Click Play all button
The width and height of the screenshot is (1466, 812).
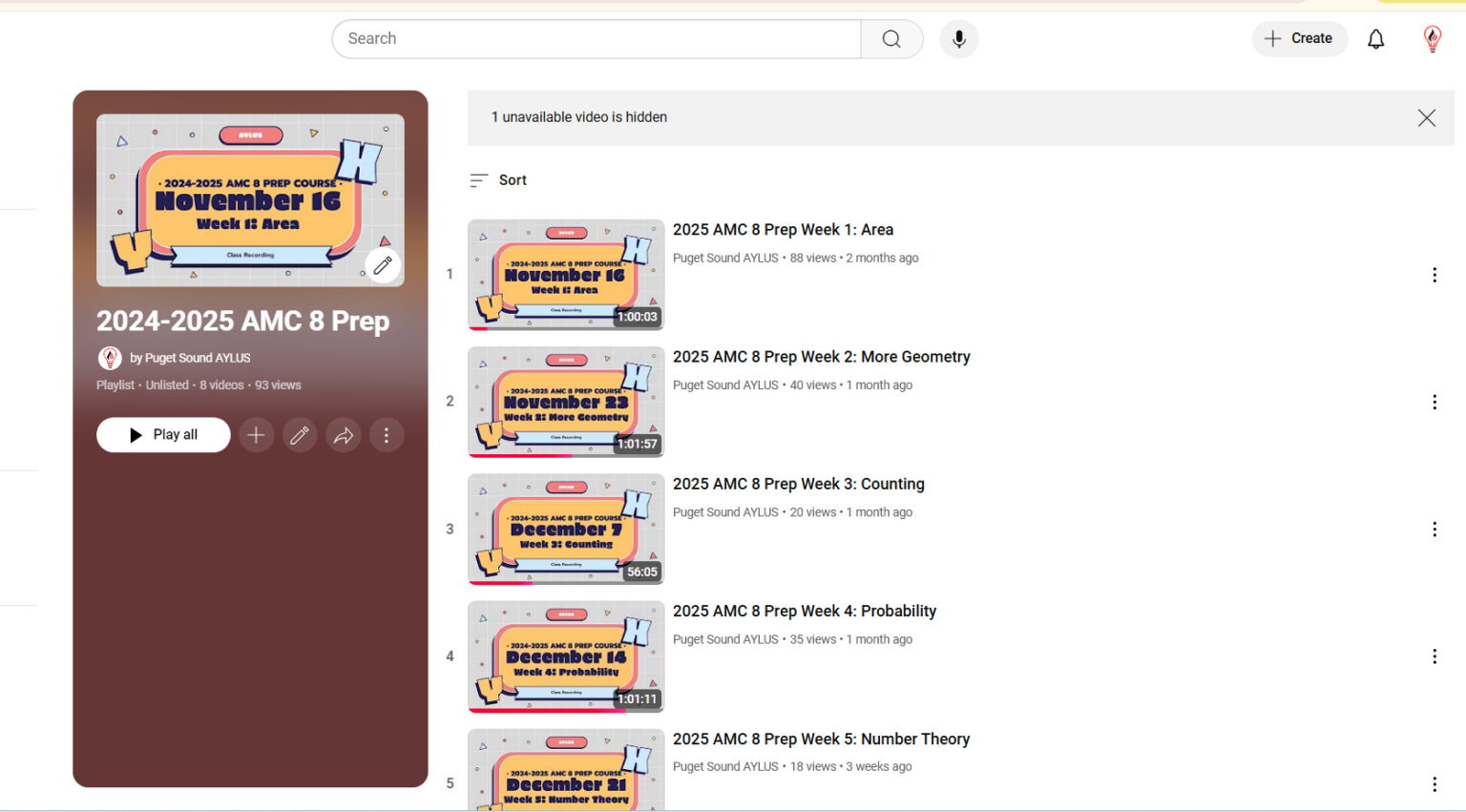click(x=163, y=435)
